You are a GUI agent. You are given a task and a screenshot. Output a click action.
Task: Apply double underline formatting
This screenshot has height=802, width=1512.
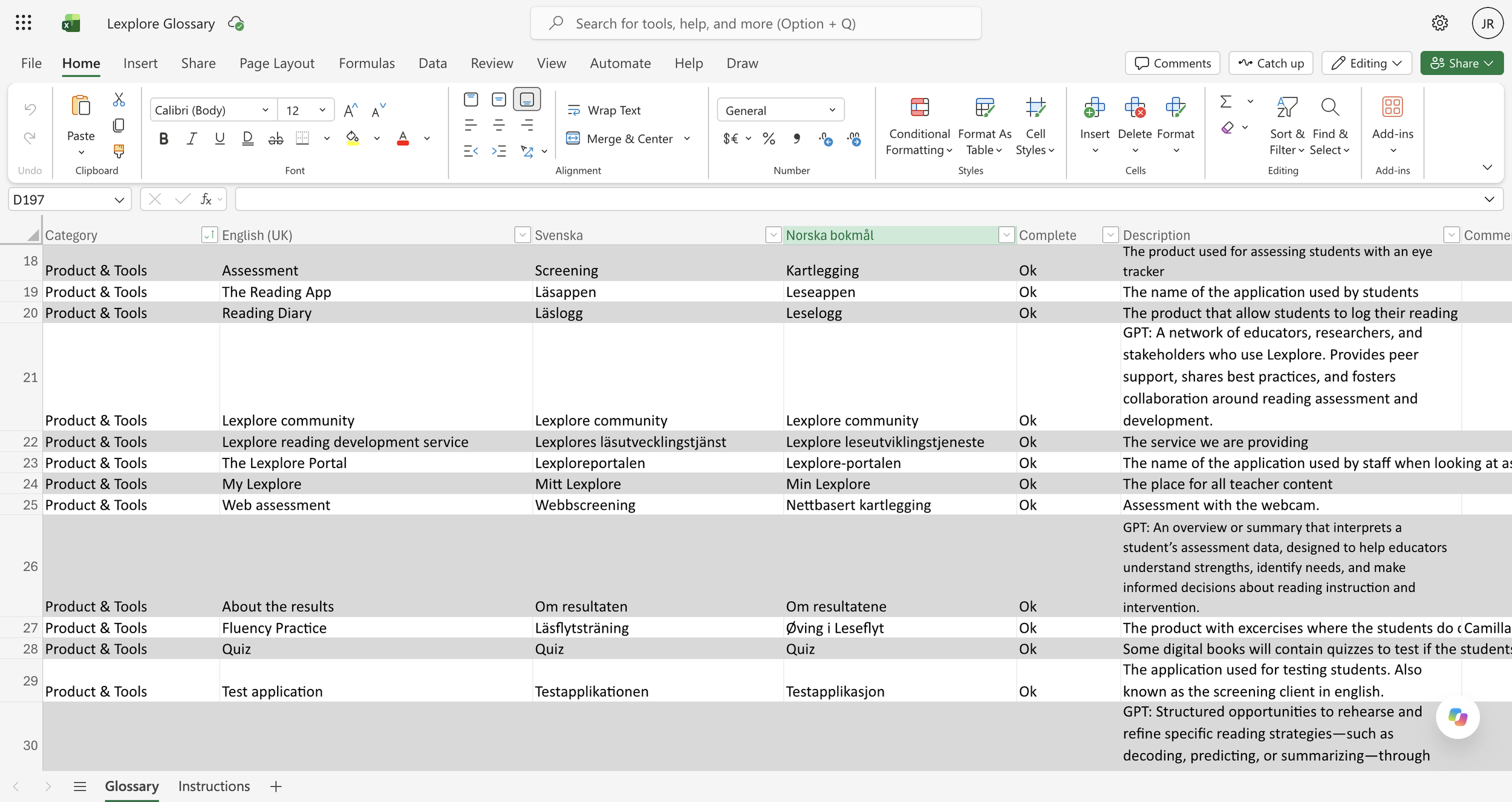pyautogui.click(x=247, y=139)
